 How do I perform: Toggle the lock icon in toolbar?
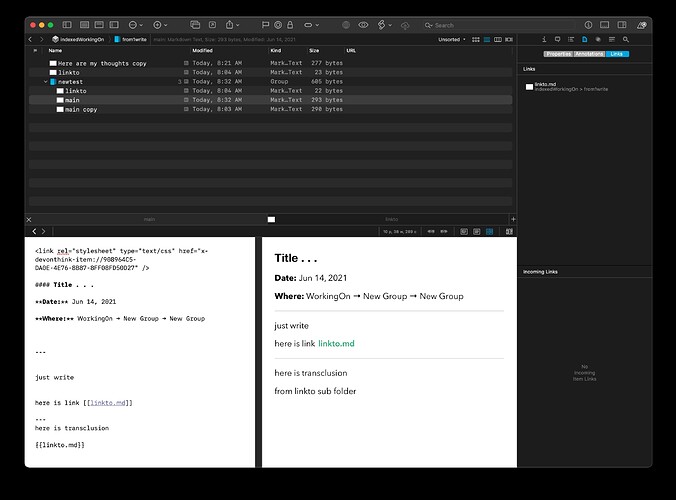coord(290,25)
